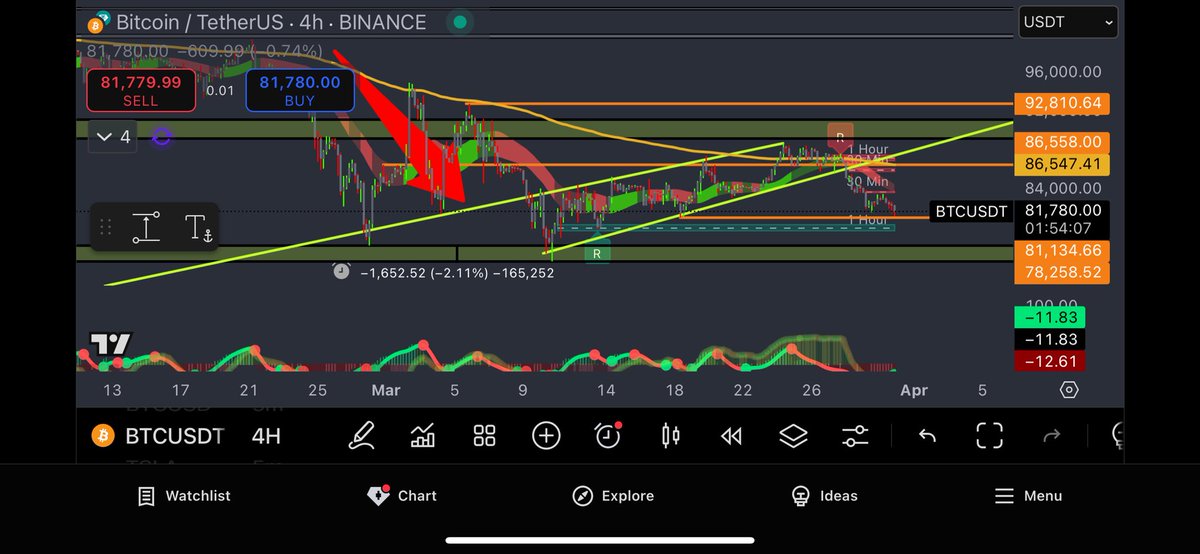The image size is (1200, 554).
Task: Click the 78,258.52 price label
Action: click(1063, 272)
